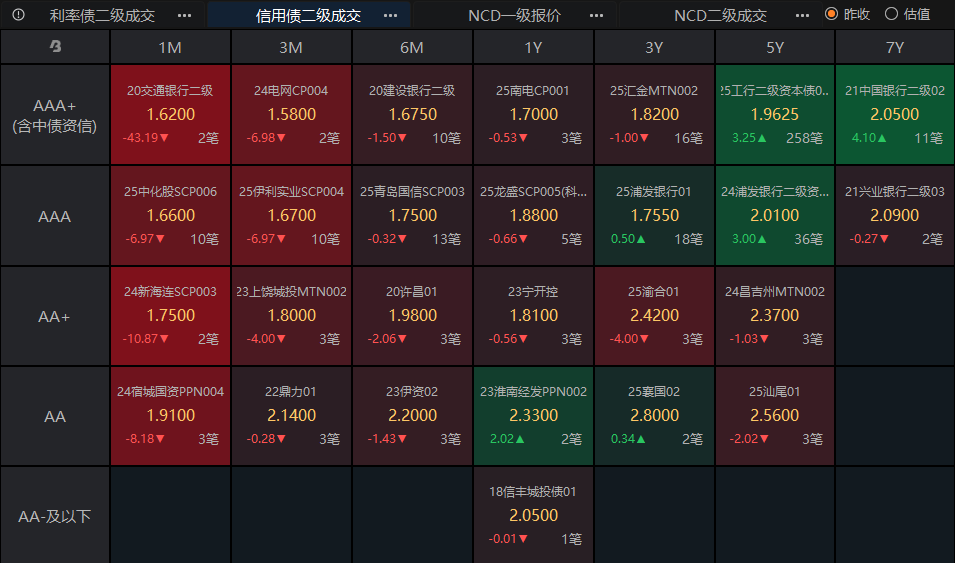This screenshot has height=563, width=955.
Task: Open the 工行二级资本债 cell with 258笔
Action: click(x=775, y=115)
